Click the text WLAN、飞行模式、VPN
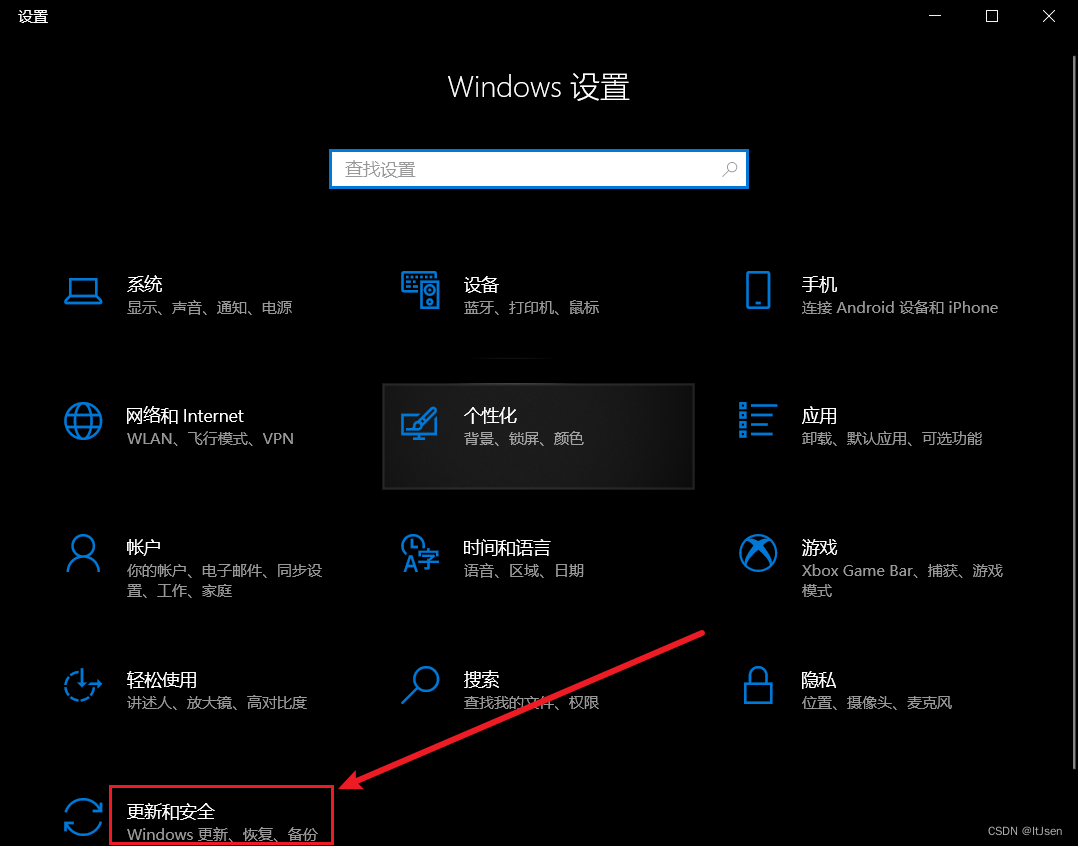Viewport: 1078px width, 846px height. point(210,438)
